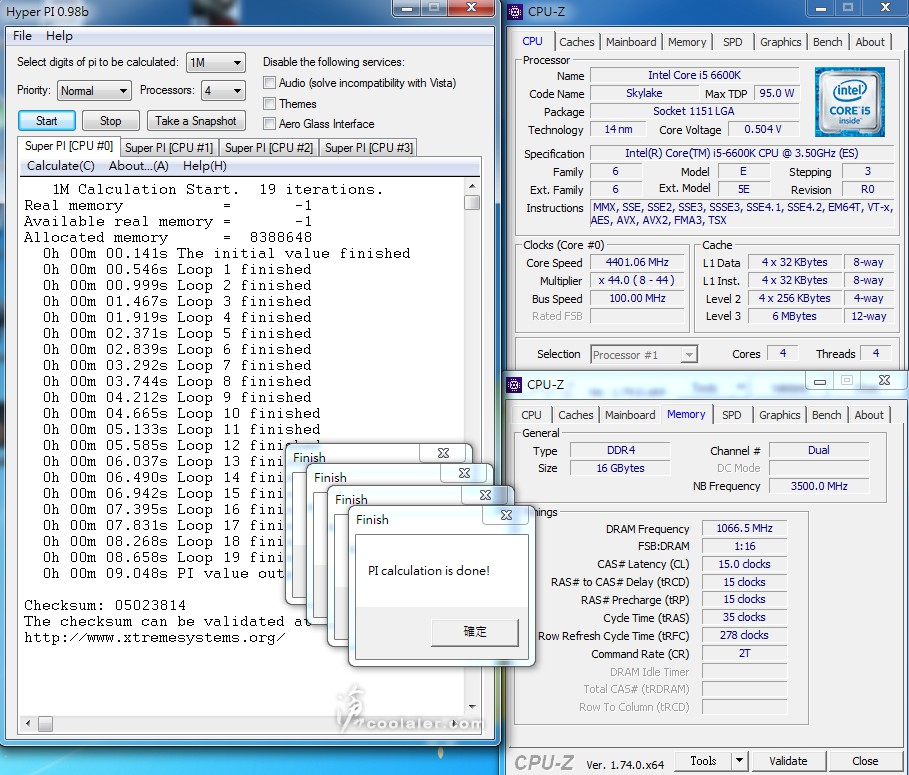The image size is (909, 775).
Task: Open SPD tab in top CPU-Z window
Action: [732, 42]
